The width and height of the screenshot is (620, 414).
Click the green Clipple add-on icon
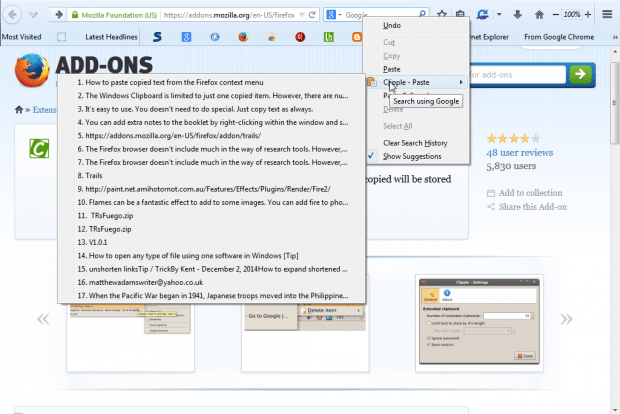point(39,149)
